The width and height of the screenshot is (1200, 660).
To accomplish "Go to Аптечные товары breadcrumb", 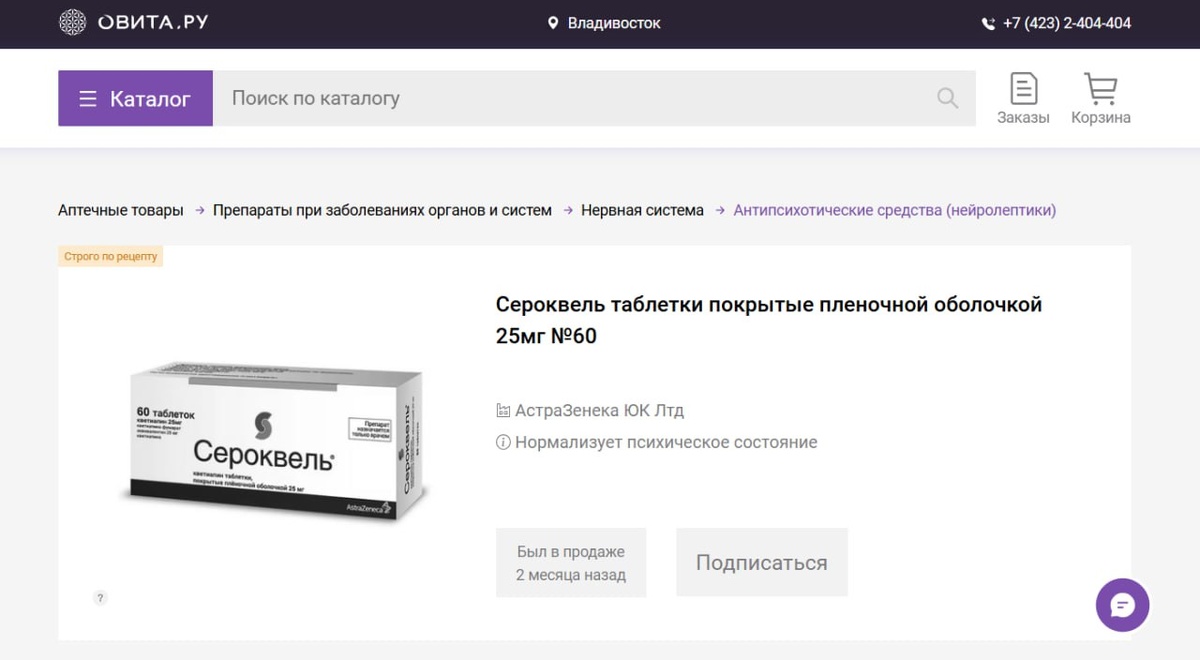I will point(121,210).
